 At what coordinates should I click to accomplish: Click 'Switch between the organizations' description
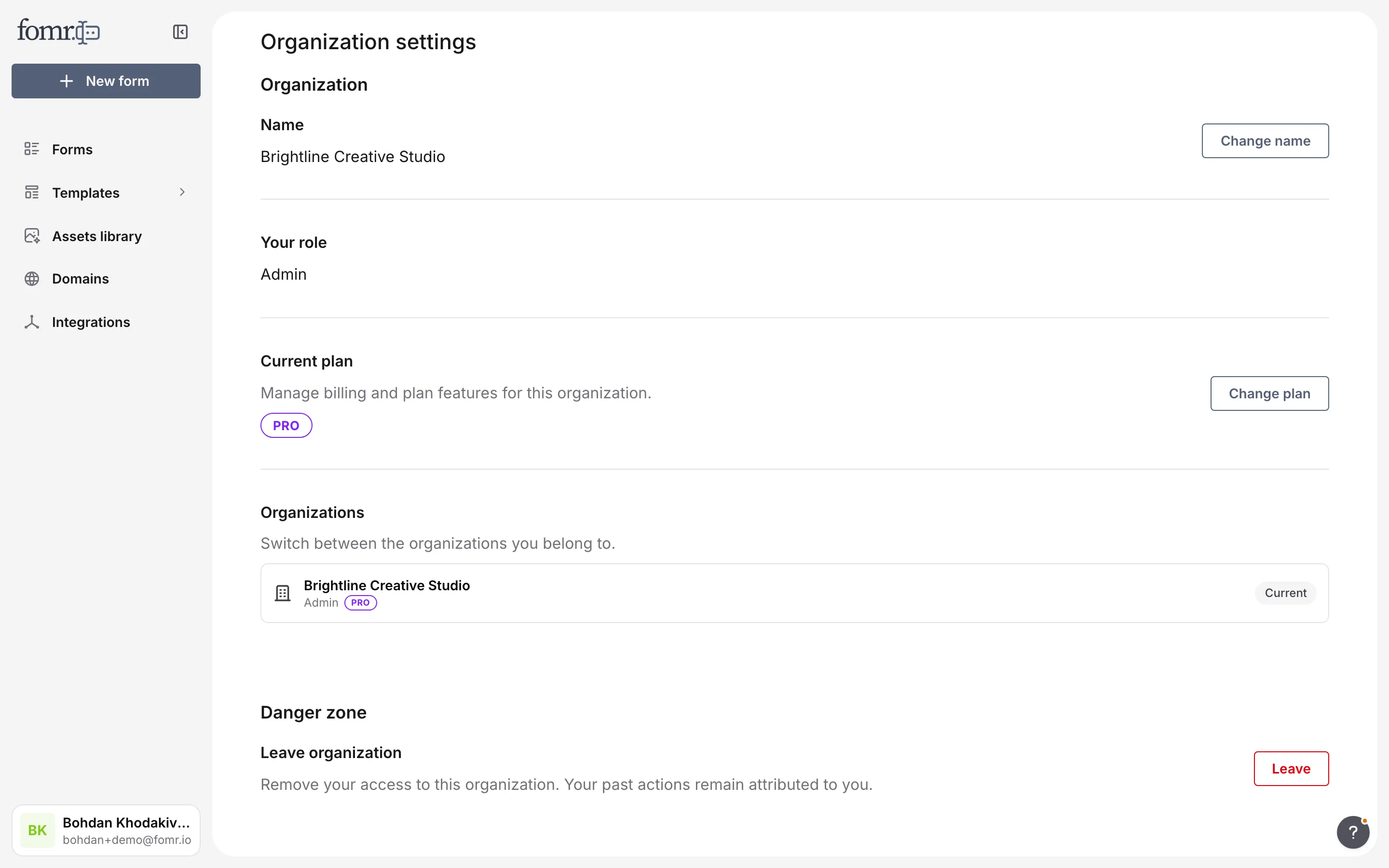click(437, 543)
